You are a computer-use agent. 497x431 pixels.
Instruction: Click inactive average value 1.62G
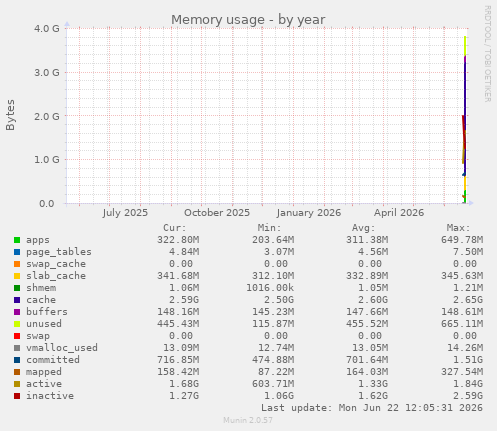coord(373,396)
